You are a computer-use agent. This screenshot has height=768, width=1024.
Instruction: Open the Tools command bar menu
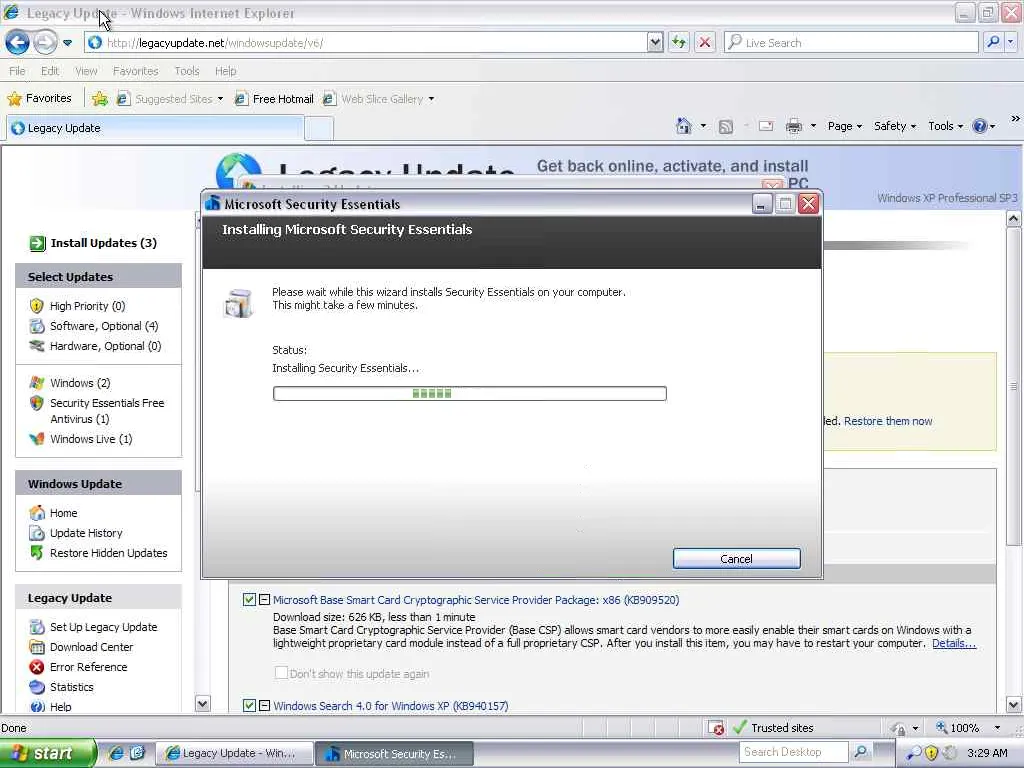[945, 126]
